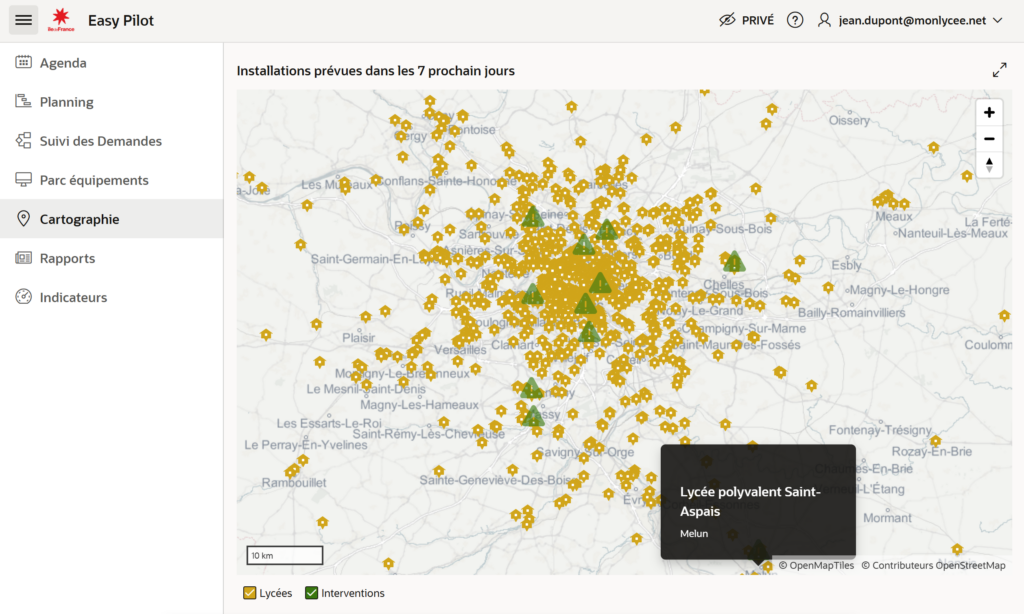Click the Cartographie map pin icon

pyautogui.click(x=24, y=219)
